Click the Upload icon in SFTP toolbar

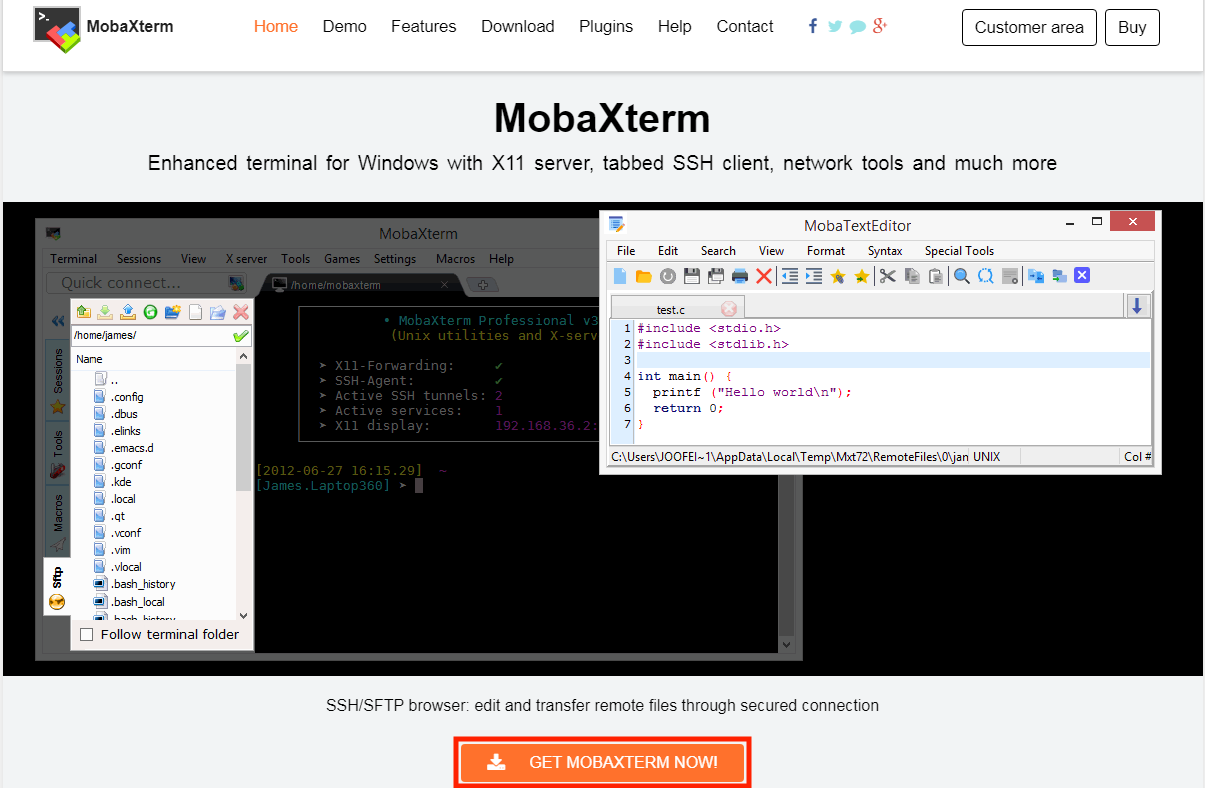coord(128,312)
